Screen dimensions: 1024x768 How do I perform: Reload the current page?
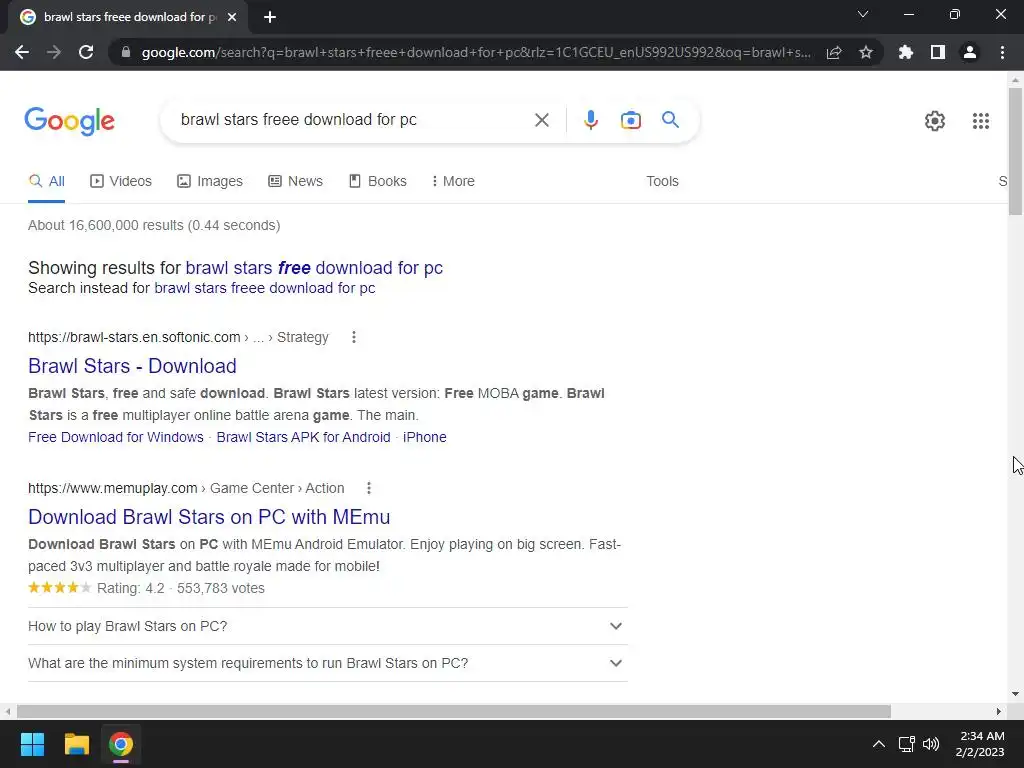[86, 52]
